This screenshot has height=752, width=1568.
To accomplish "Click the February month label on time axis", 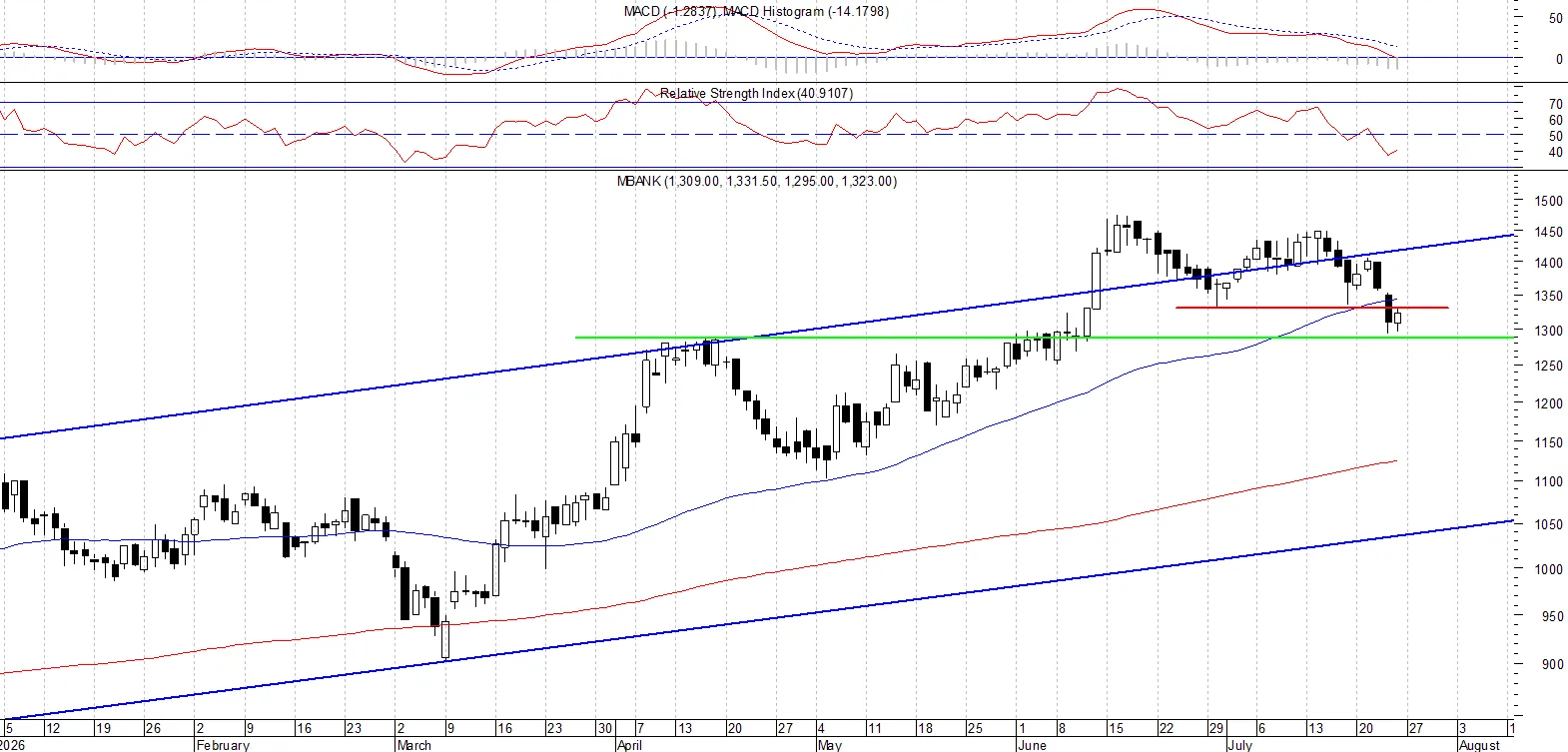I will [x=223, y=745].
